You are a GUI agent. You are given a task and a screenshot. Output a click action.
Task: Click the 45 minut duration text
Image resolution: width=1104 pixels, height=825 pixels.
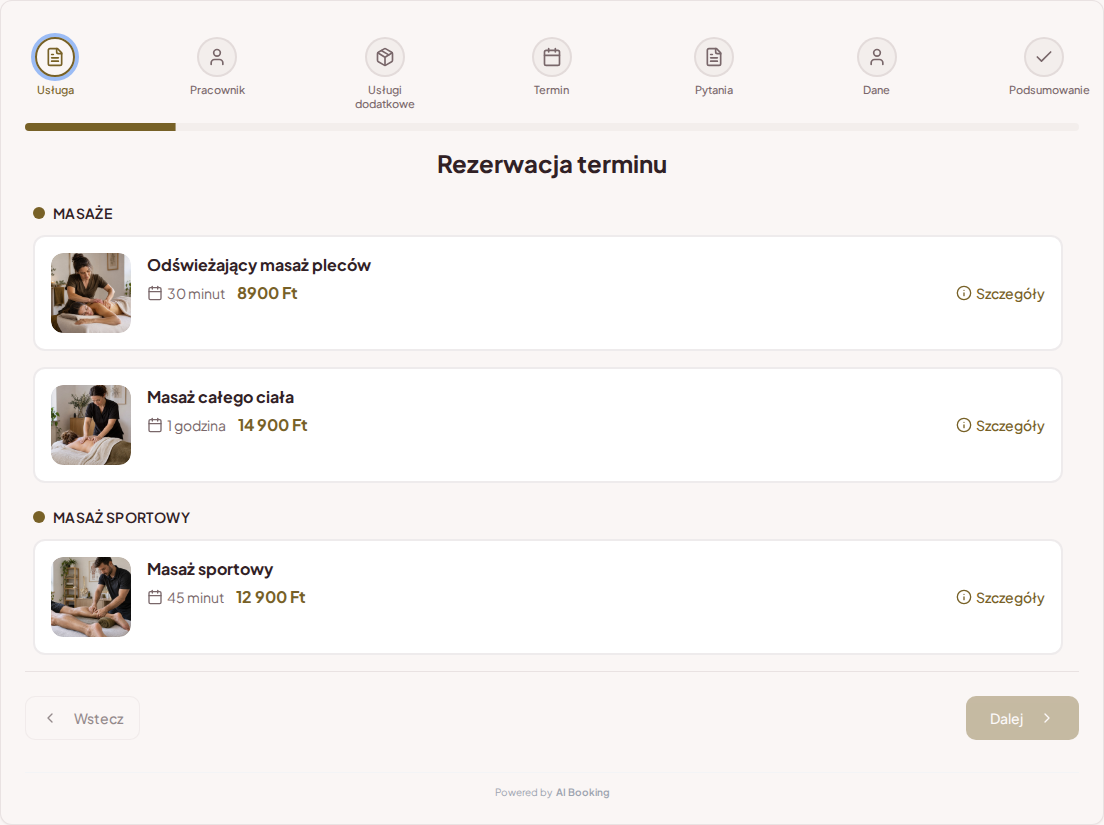pyautogui.click(x=195, y=598)
